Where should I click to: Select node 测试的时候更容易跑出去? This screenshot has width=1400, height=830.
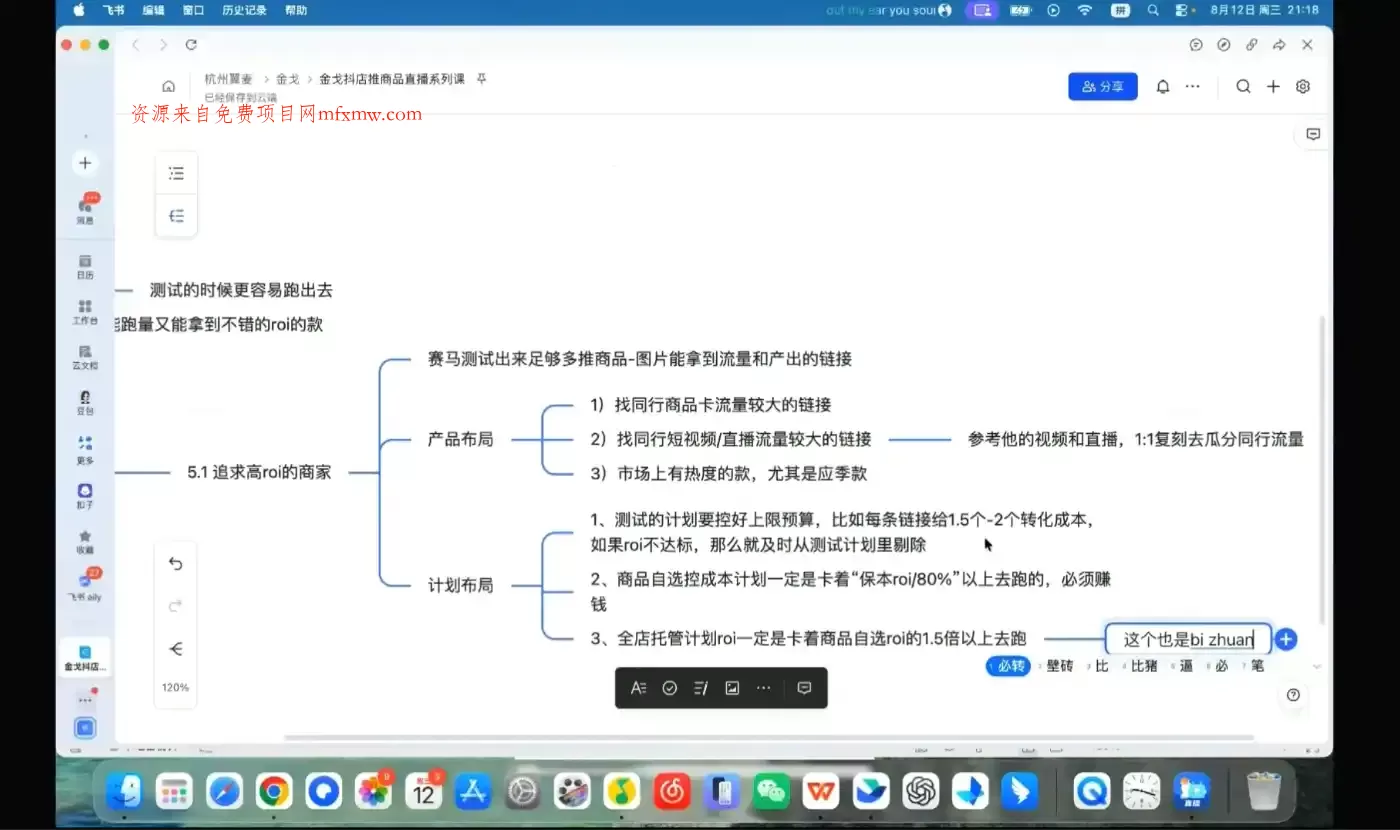(x=241, y=290)
